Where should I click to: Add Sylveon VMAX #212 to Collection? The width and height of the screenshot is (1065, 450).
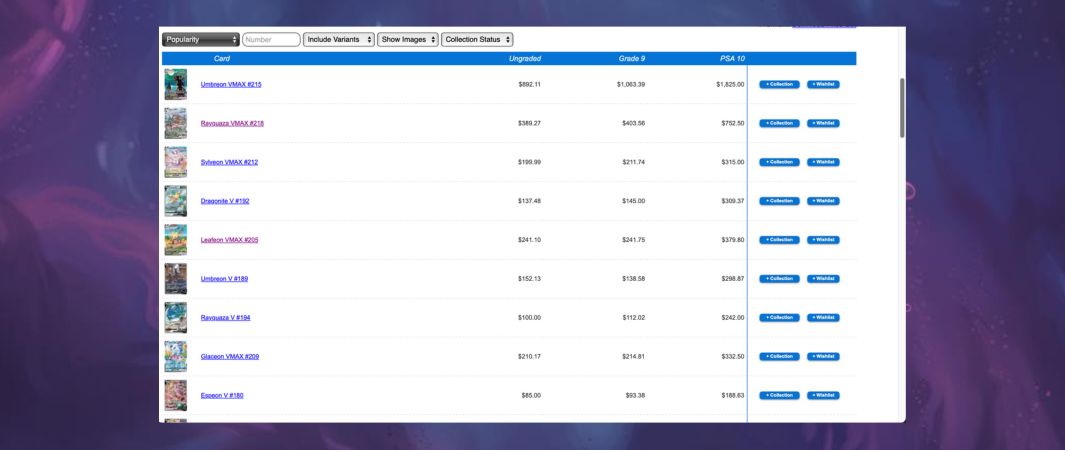[x=779, y=162]
